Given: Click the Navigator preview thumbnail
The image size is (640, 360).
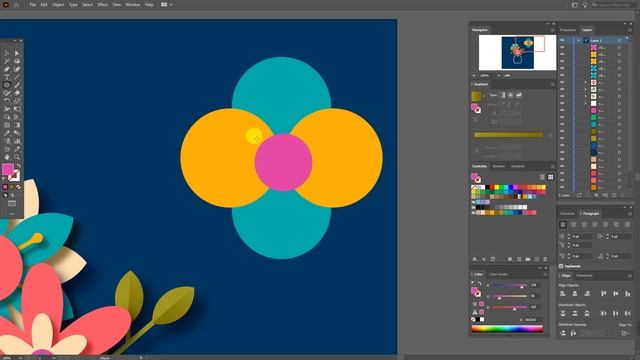Looking at the screenshot, I should coord(517,53).
